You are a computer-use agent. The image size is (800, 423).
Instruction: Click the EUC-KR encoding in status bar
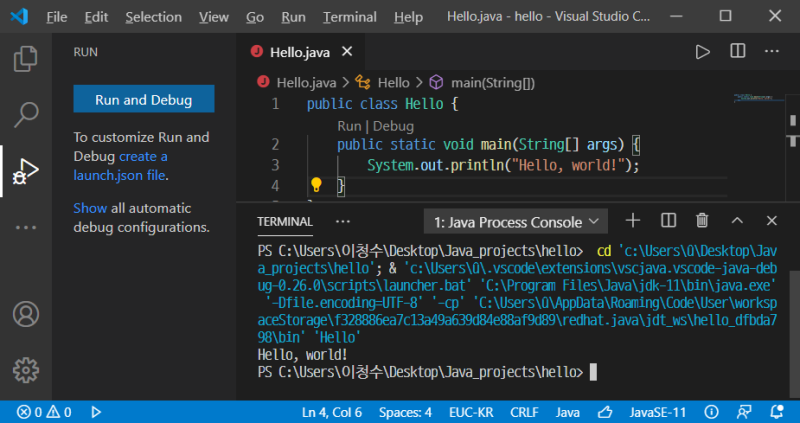click(471, 412)
